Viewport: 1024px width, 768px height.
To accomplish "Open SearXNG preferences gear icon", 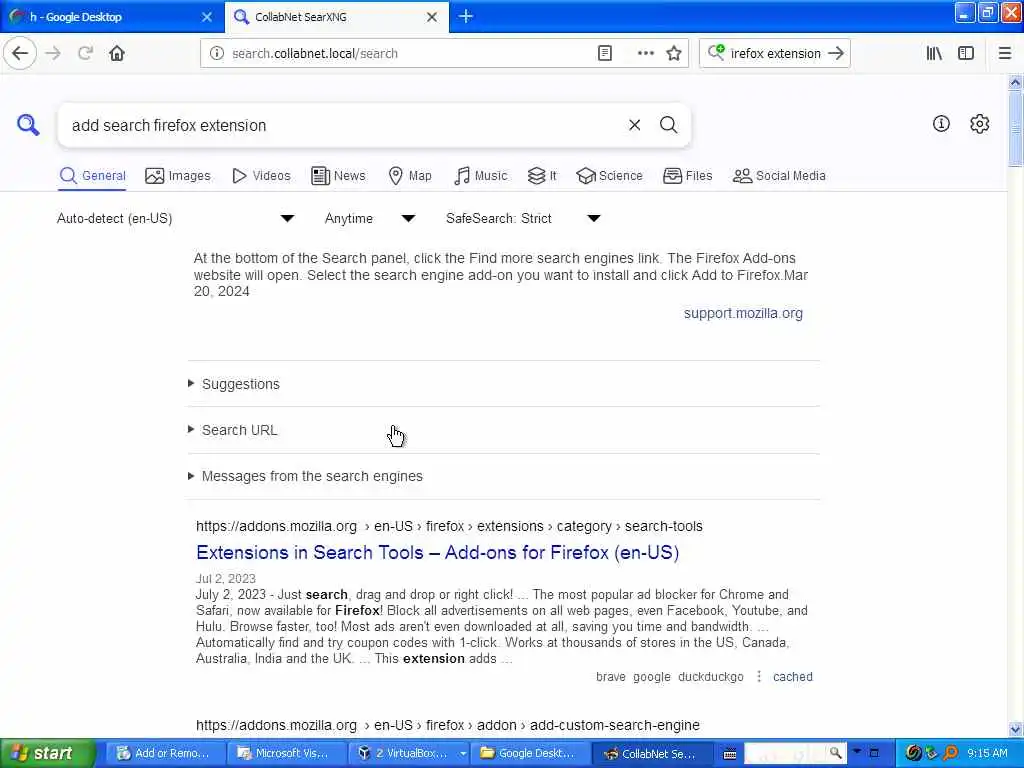I will [979, 123].
